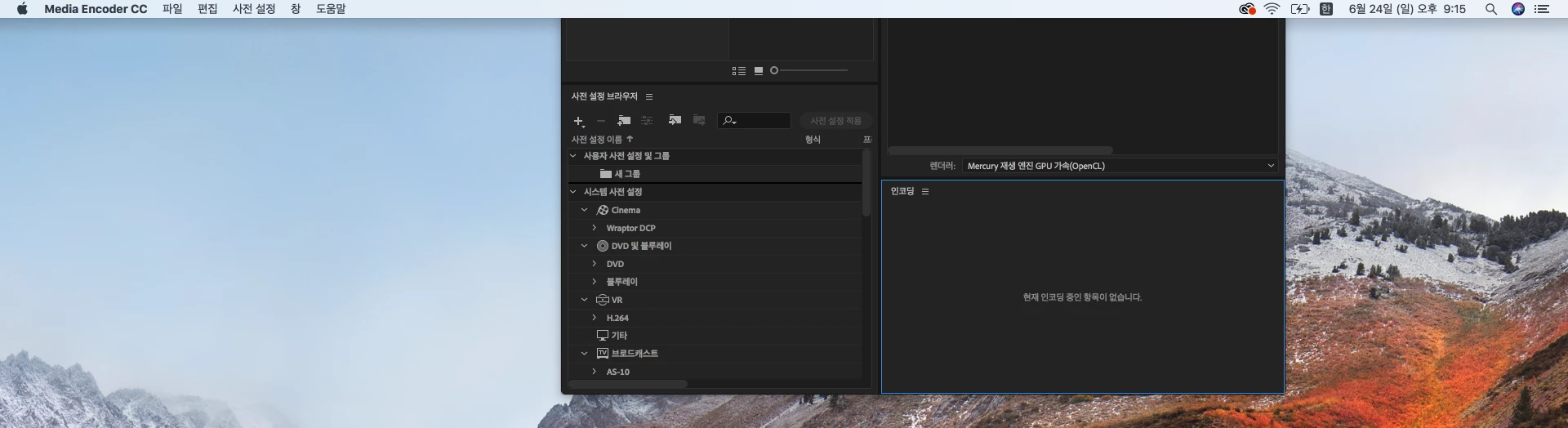Click the thumbnail size slider handle
Viewport: 1568px width, 428px height.
[774, 70]
